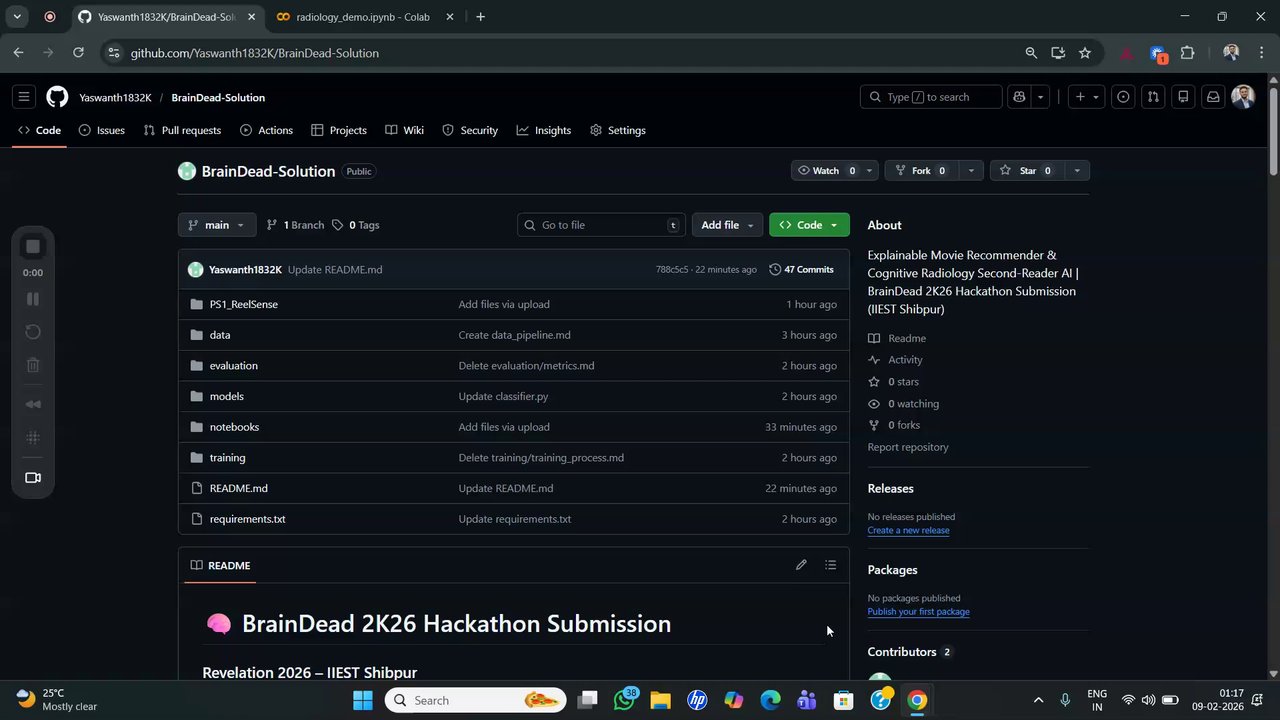Open the Add file dropdown

pyautogui.click(x=727, y=225)
